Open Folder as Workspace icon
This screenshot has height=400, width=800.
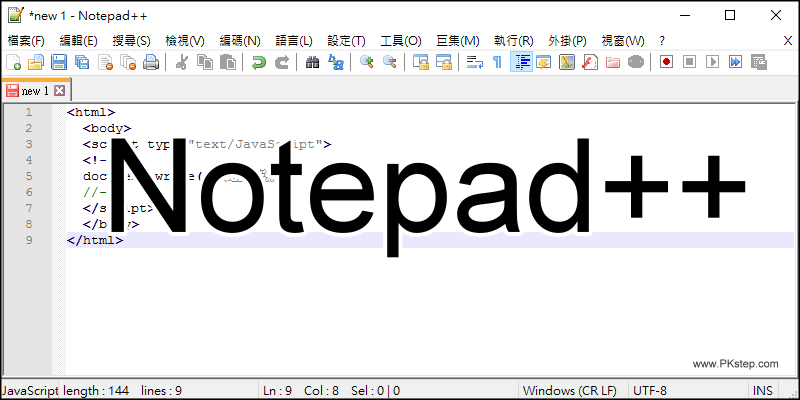tap(613, 62)
